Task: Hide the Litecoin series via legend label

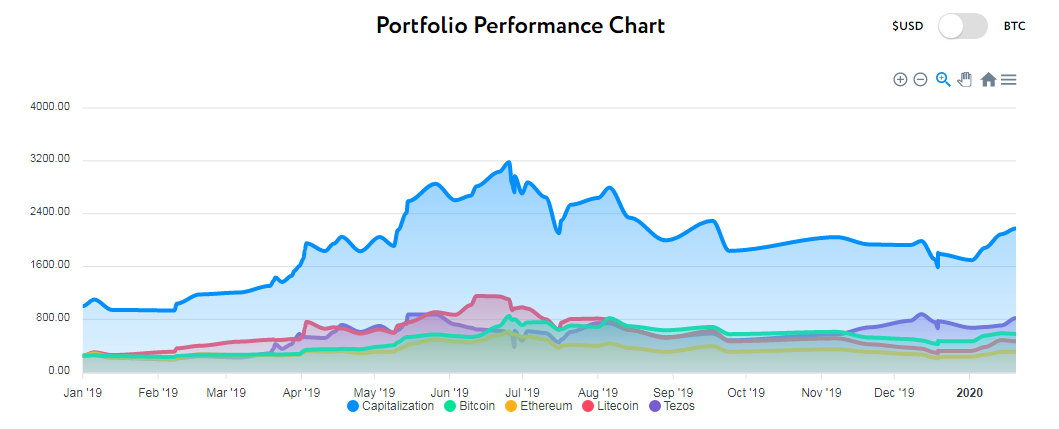Action: (622, 406)
